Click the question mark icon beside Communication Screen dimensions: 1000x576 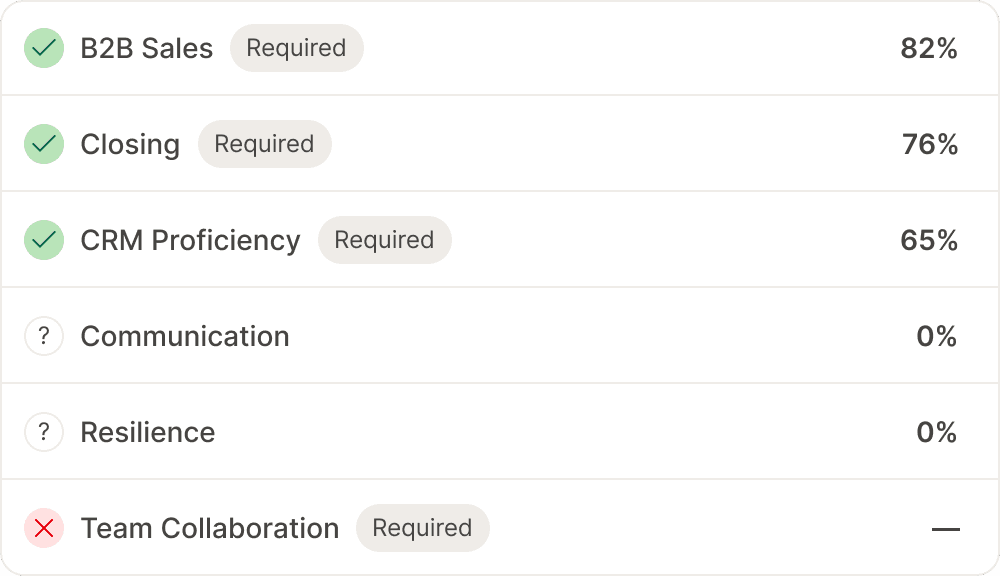[x=44, y=336]
